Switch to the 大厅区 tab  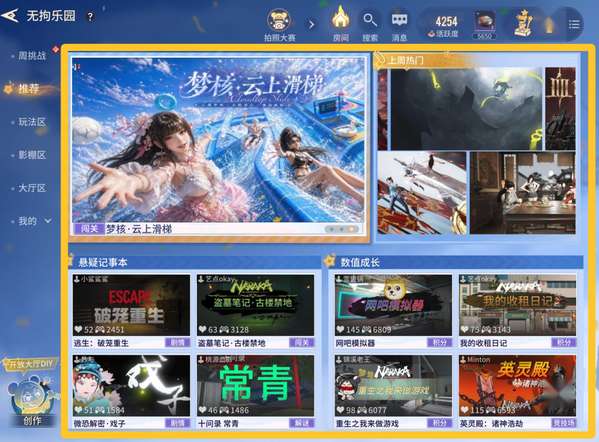coord(32,188)
